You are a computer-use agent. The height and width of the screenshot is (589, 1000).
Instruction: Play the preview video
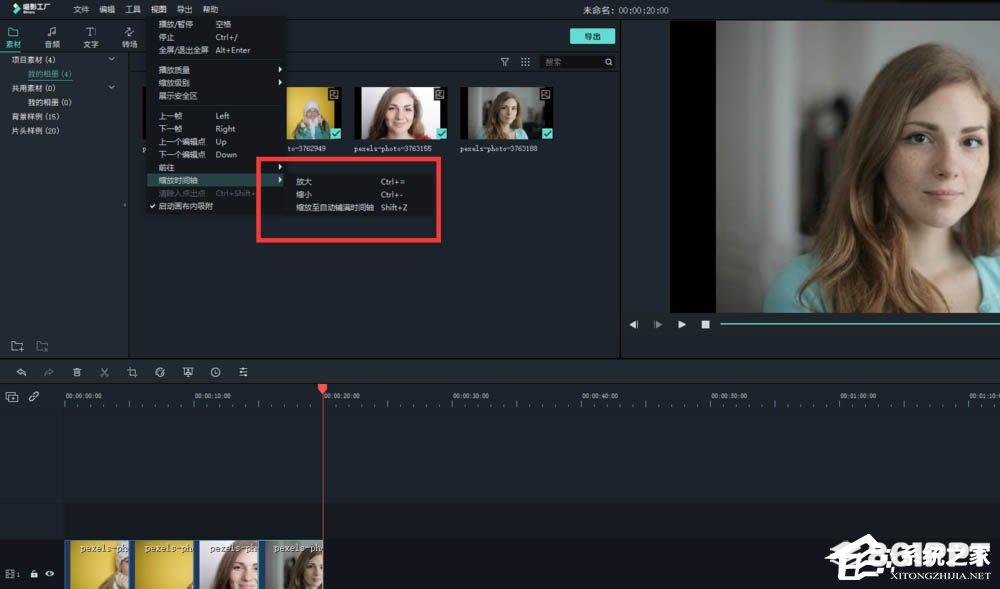[682, 324]
